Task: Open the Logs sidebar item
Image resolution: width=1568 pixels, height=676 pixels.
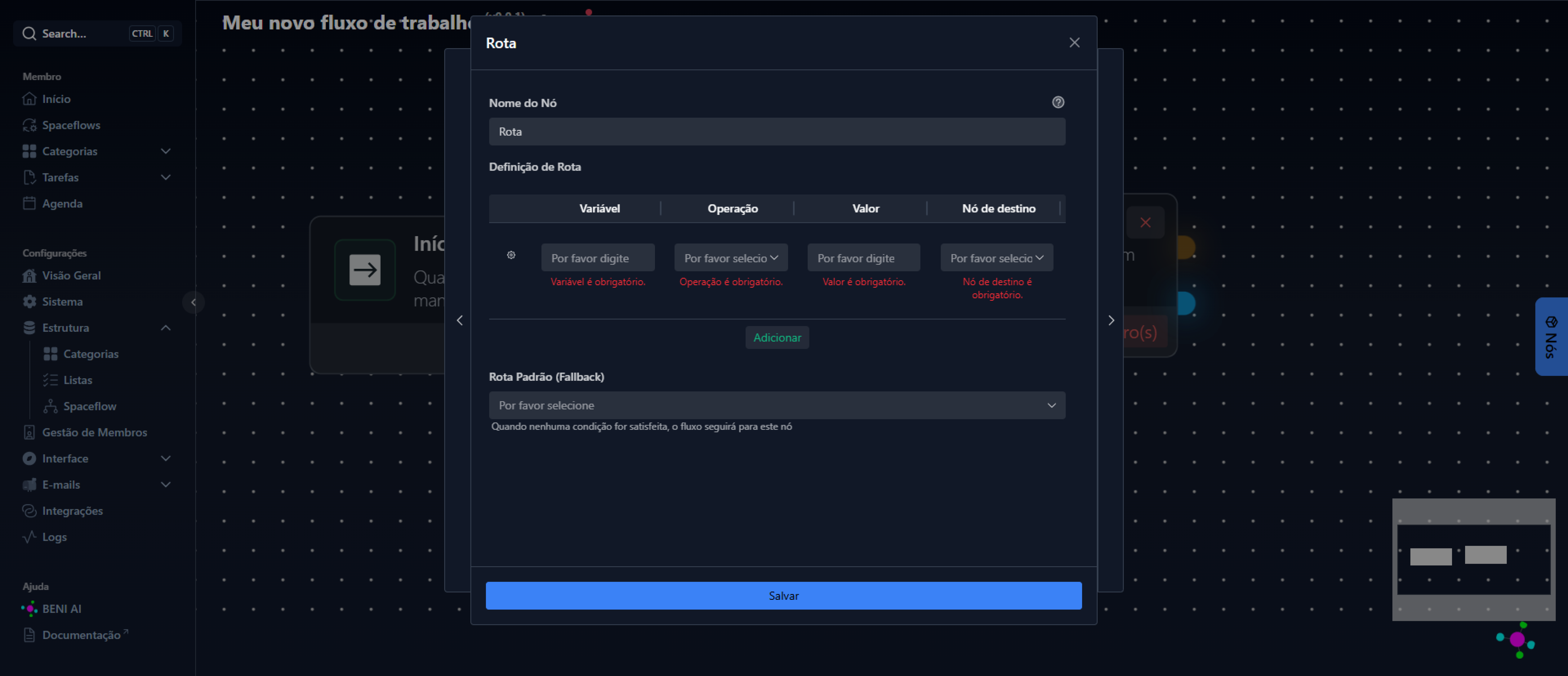Action: click(x=54, y=537)
